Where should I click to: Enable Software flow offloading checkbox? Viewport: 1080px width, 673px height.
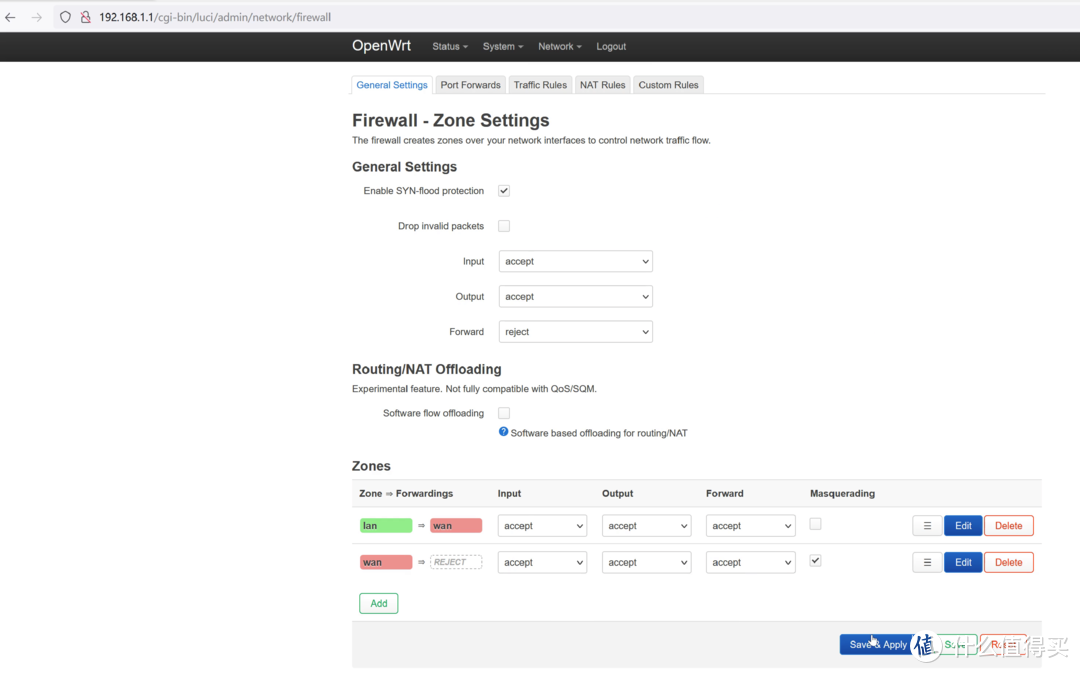(504, 413)
